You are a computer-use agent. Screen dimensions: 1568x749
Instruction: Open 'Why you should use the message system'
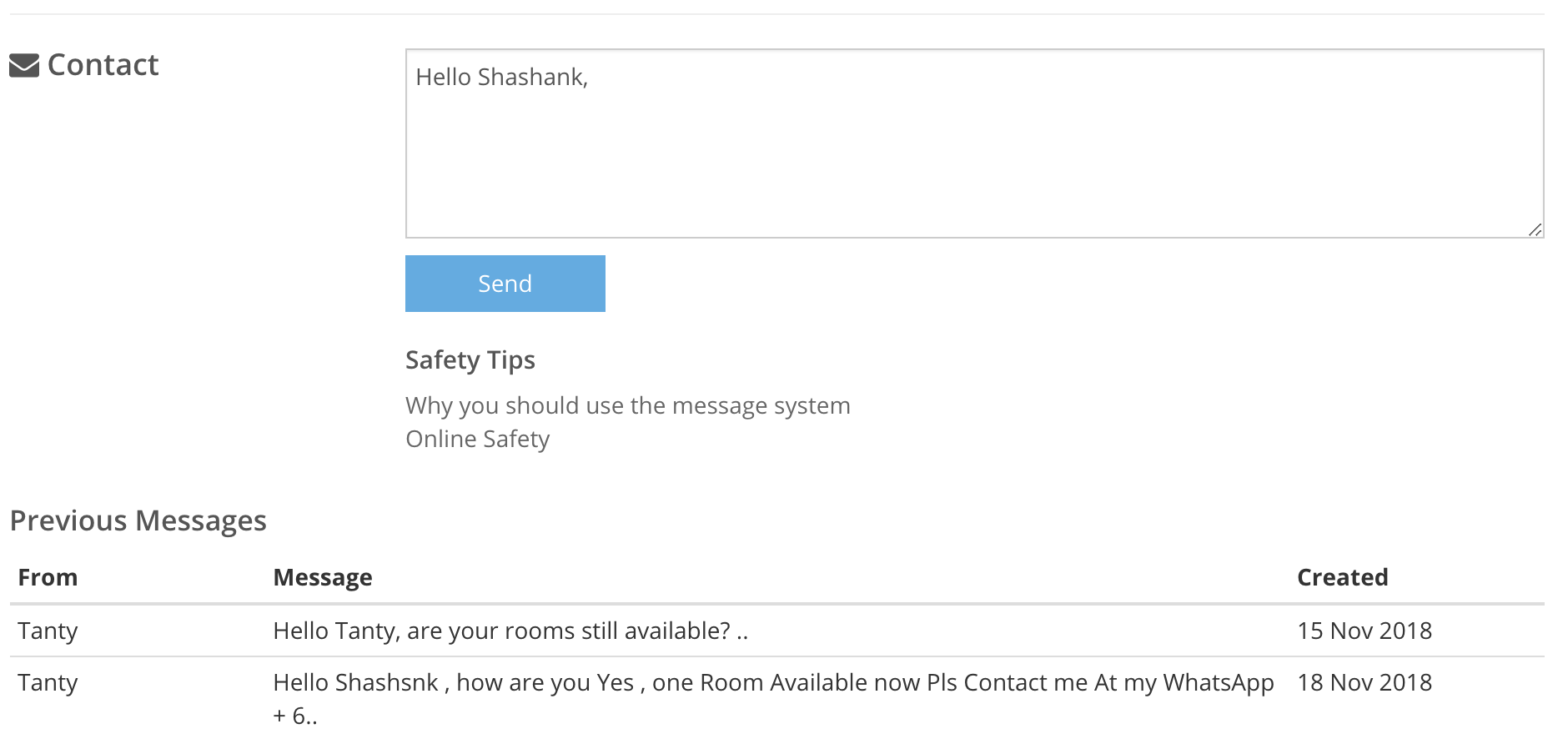[x=627, y=406]
